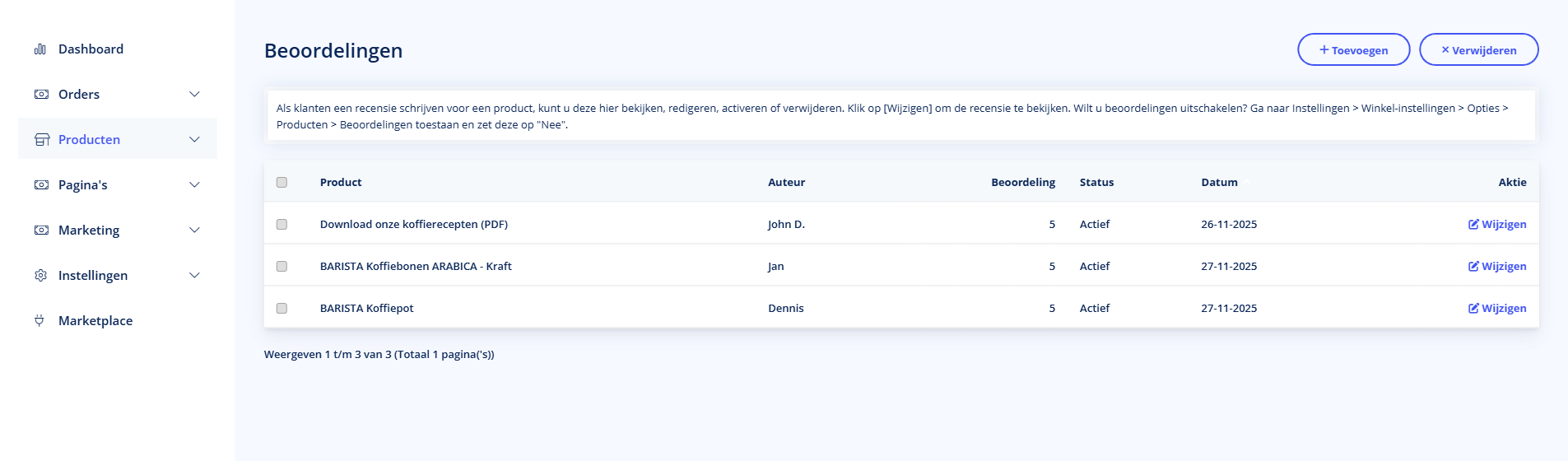Click the Marketplace plug icon
Viewport: 1568px width, 461px height.
[x=40, y=321]
